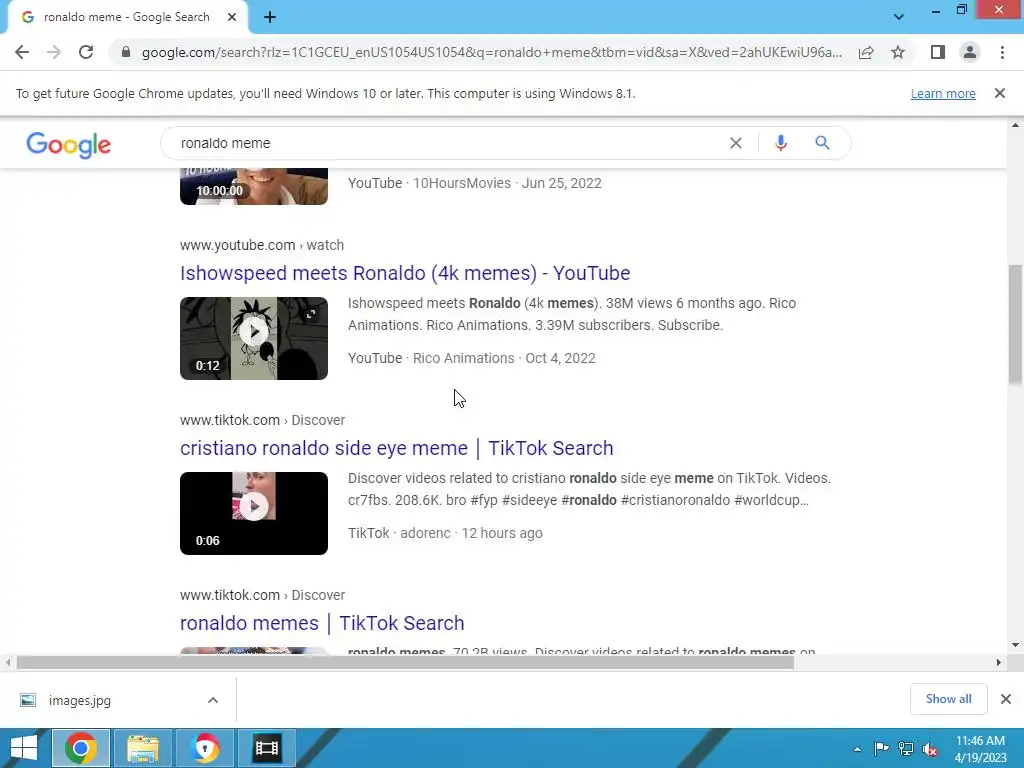Click the forward navigation arrow
The image size is (1024, 768).
pos(54,52)
